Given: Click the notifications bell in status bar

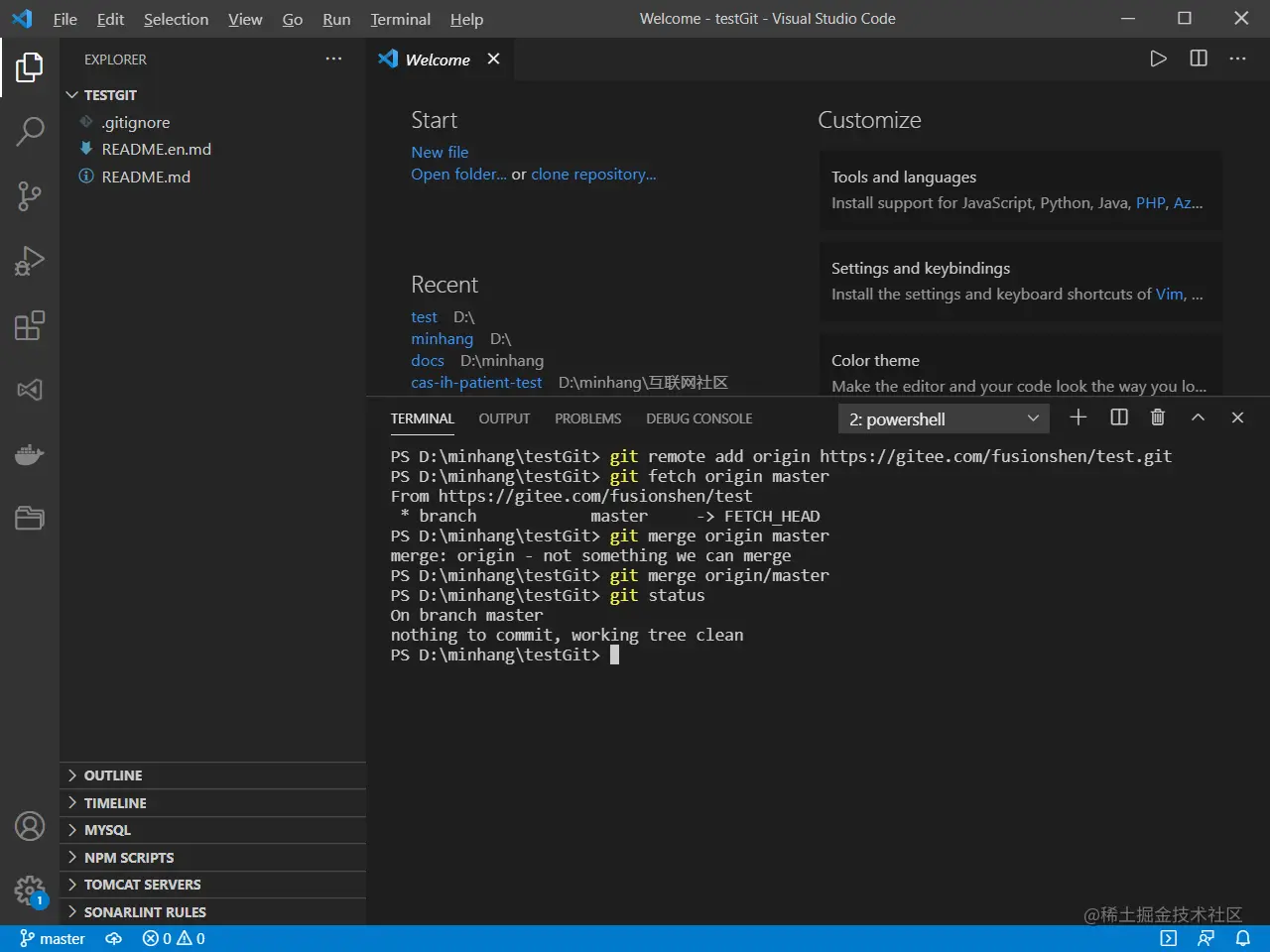Looking at the screenshot, I should 1242,938.
